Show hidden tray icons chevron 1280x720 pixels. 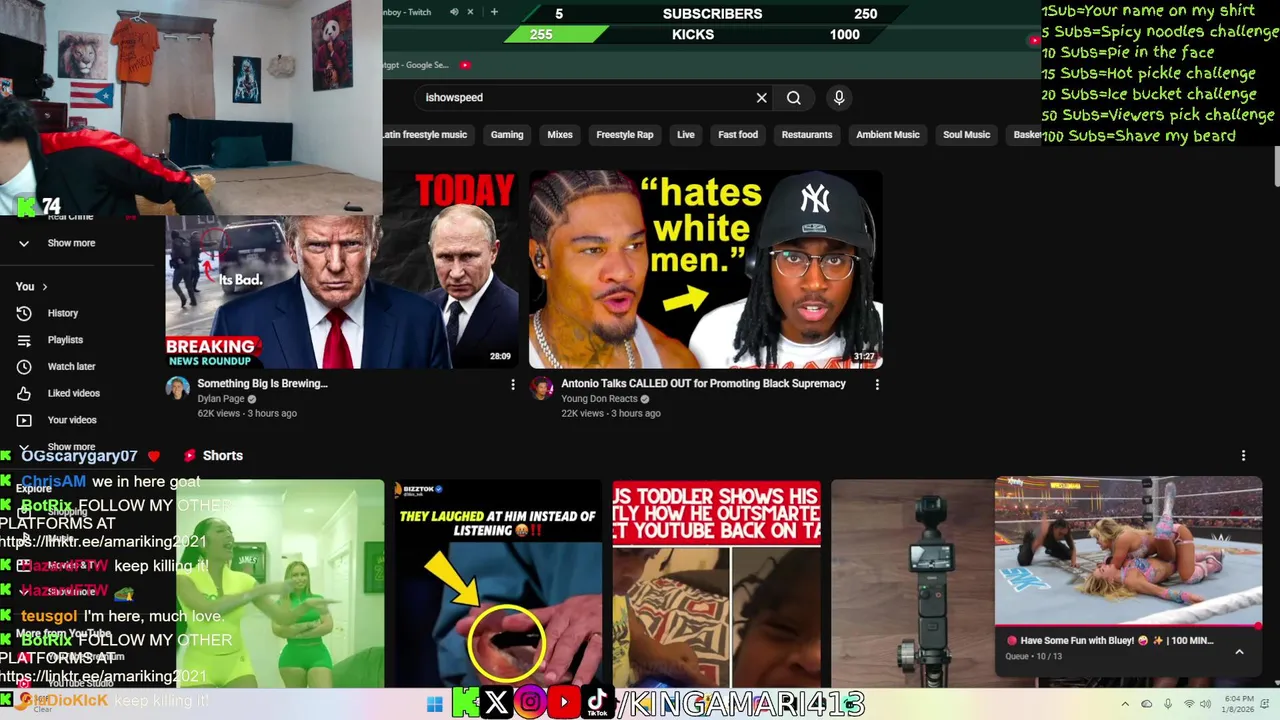[x=1124, y=705]
